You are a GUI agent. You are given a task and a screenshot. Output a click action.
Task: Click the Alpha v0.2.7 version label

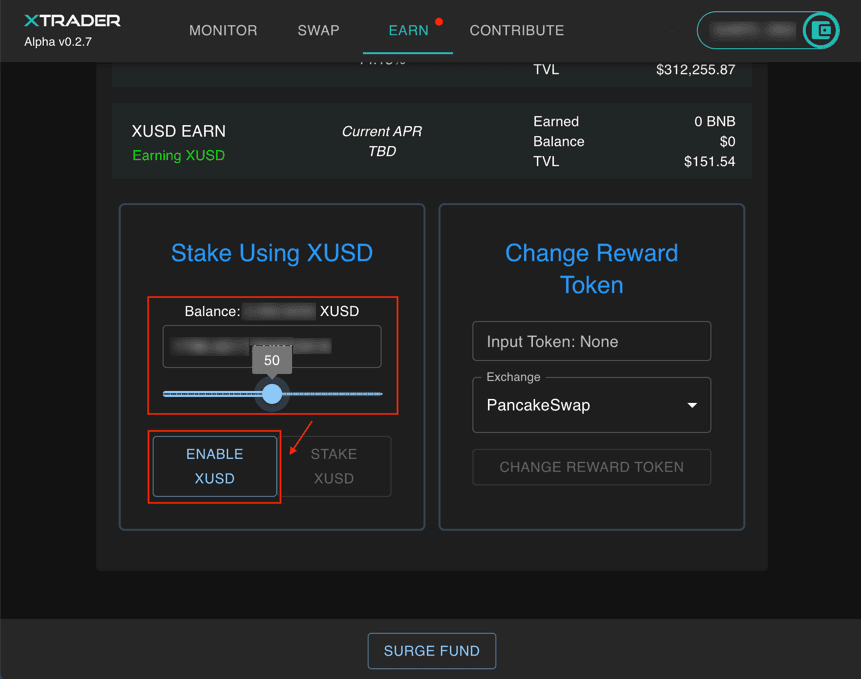tap(58, 42)
